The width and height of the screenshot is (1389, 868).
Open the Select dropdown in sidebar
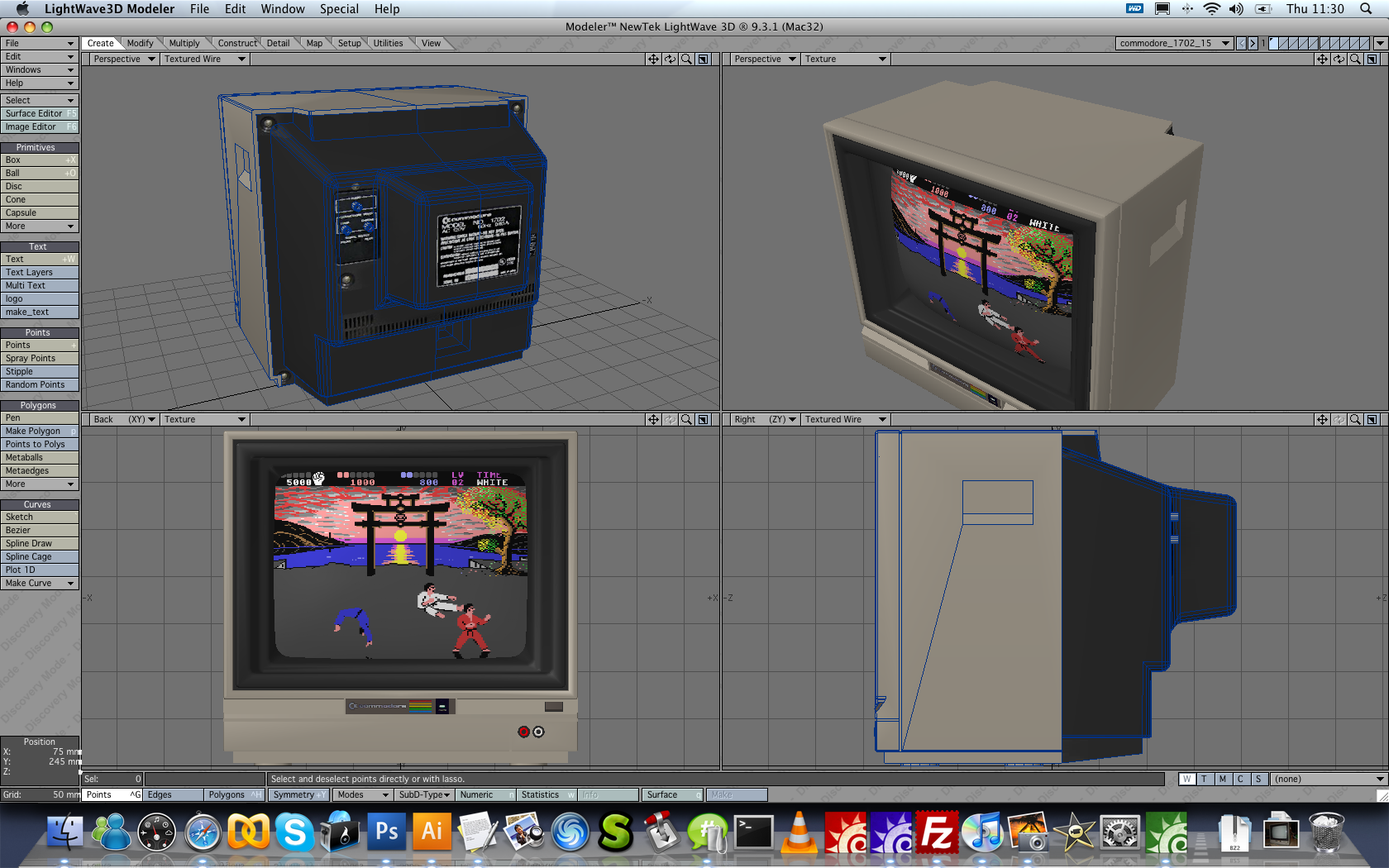pyautogui.click(x=40, y=101)
